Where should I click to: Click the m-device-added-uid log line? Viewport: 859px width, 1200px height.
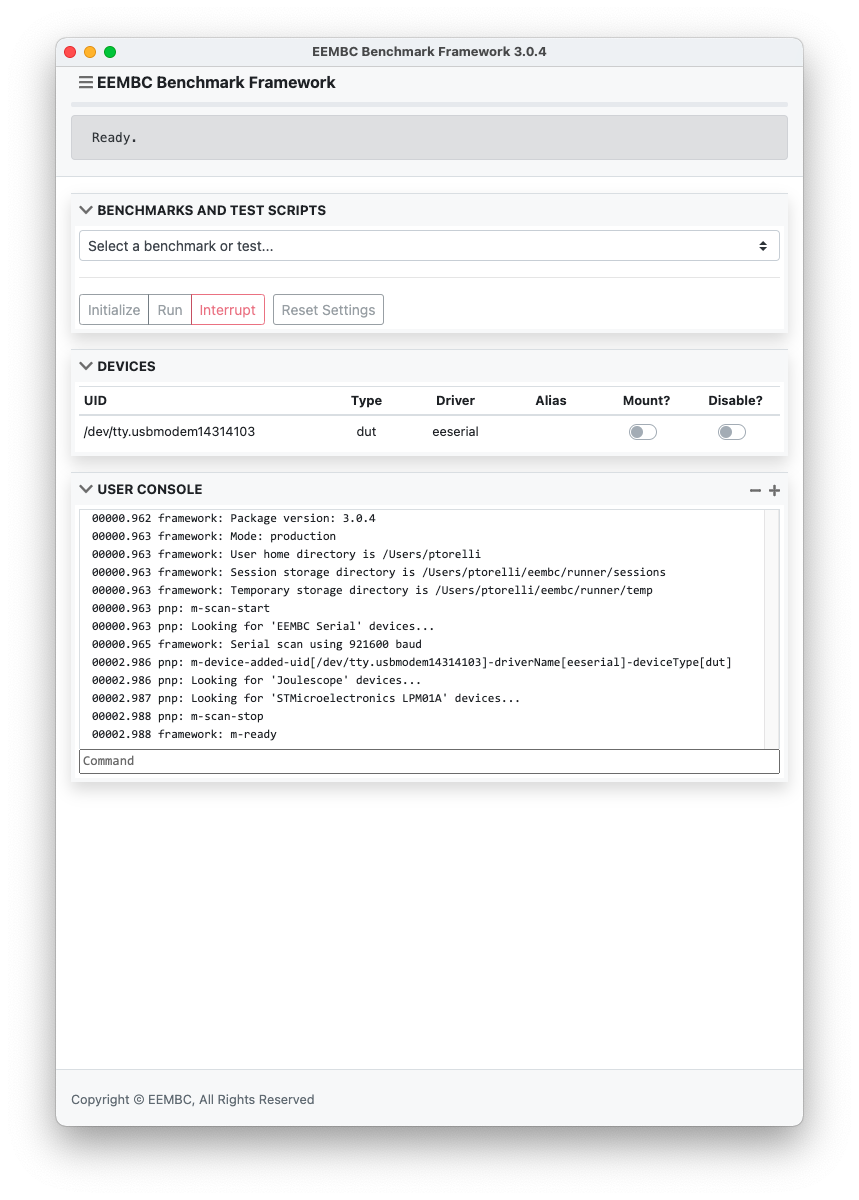tap(411, 662)
